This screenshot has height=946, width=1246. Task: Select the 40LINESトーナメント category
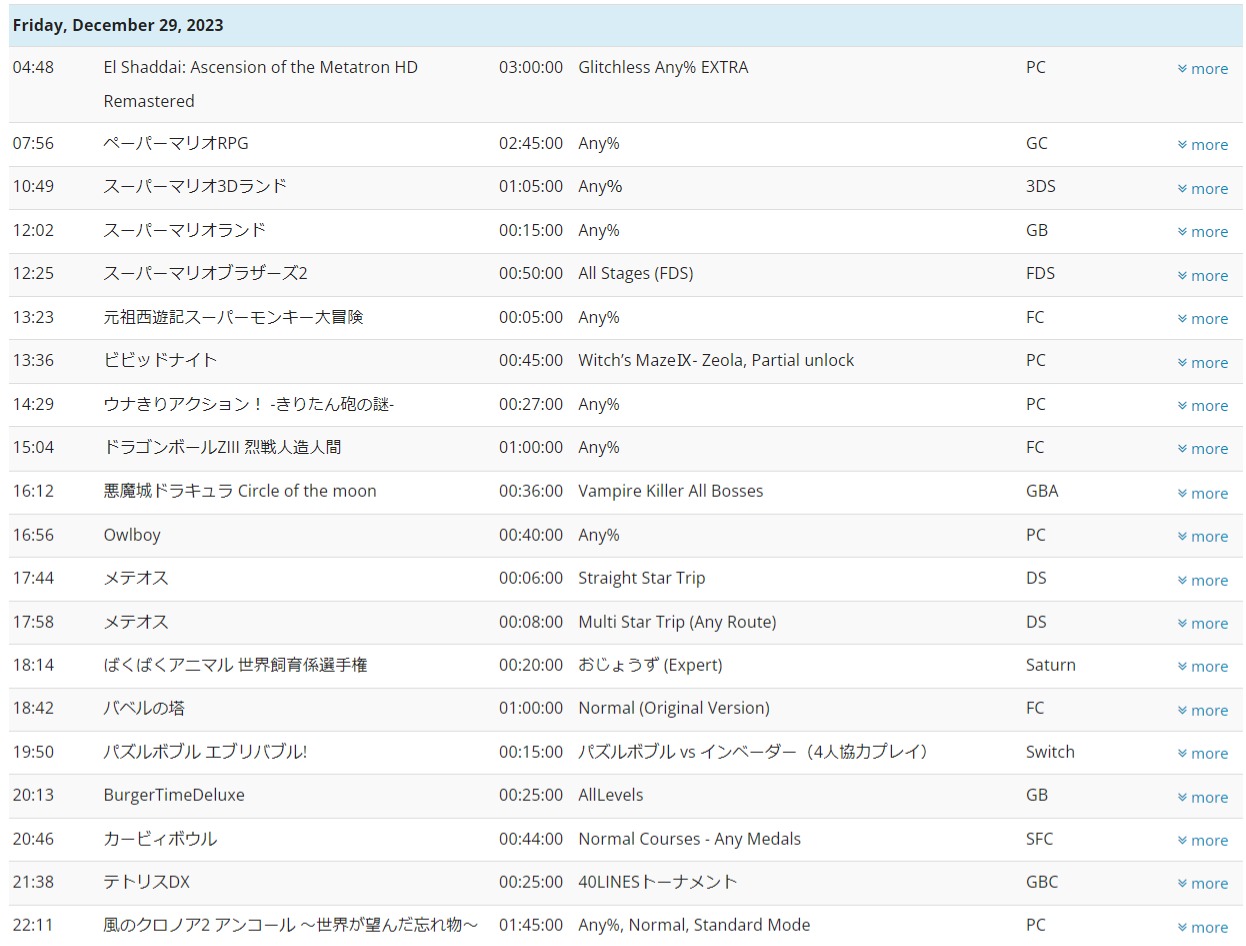coord(658,882)
